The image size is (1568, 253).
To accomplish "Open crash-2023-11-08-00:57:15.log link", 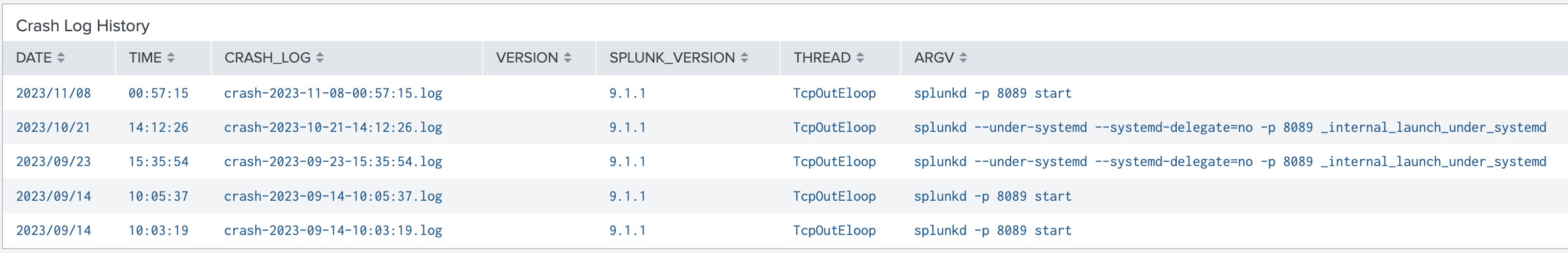I will pyautogui.click(x=333, y=93).
